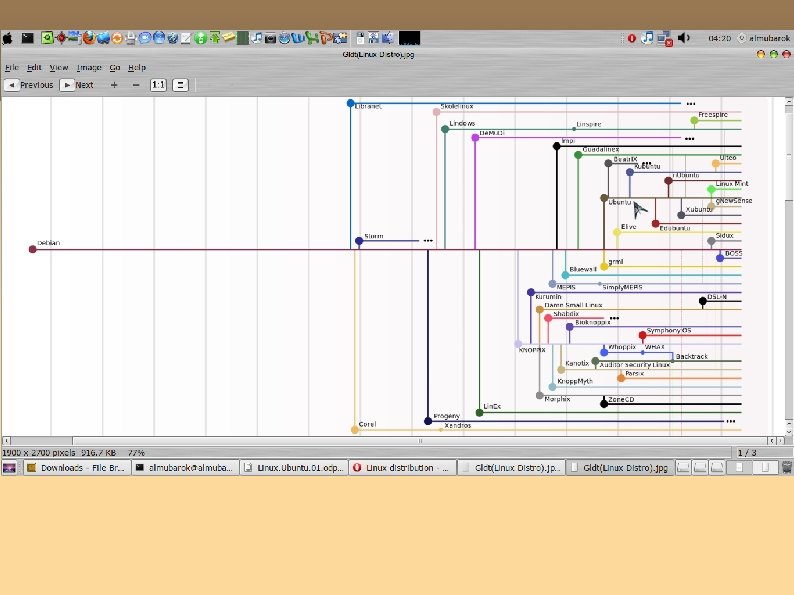Open the Image menu
The height and width of the screenshot is (595, 794).
click(89, 67)
